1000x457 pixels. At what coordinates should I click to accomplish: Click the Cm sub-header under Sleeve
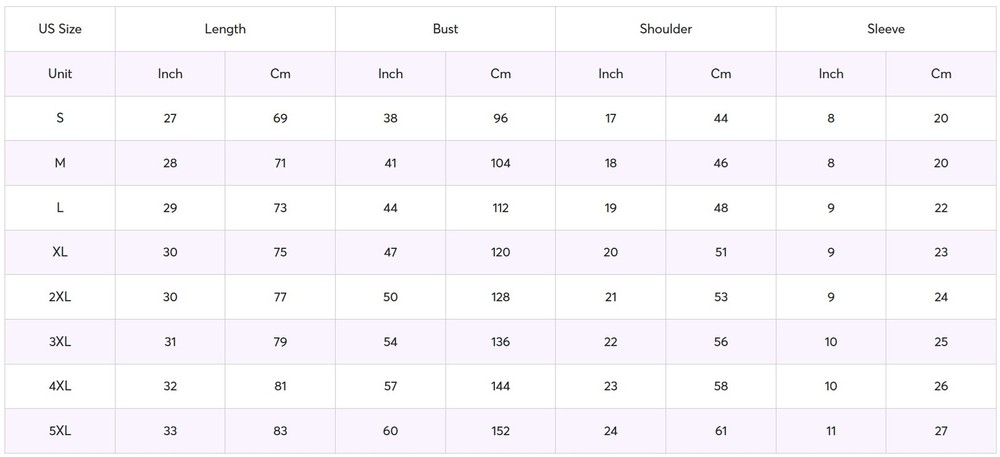click(941, 74)
